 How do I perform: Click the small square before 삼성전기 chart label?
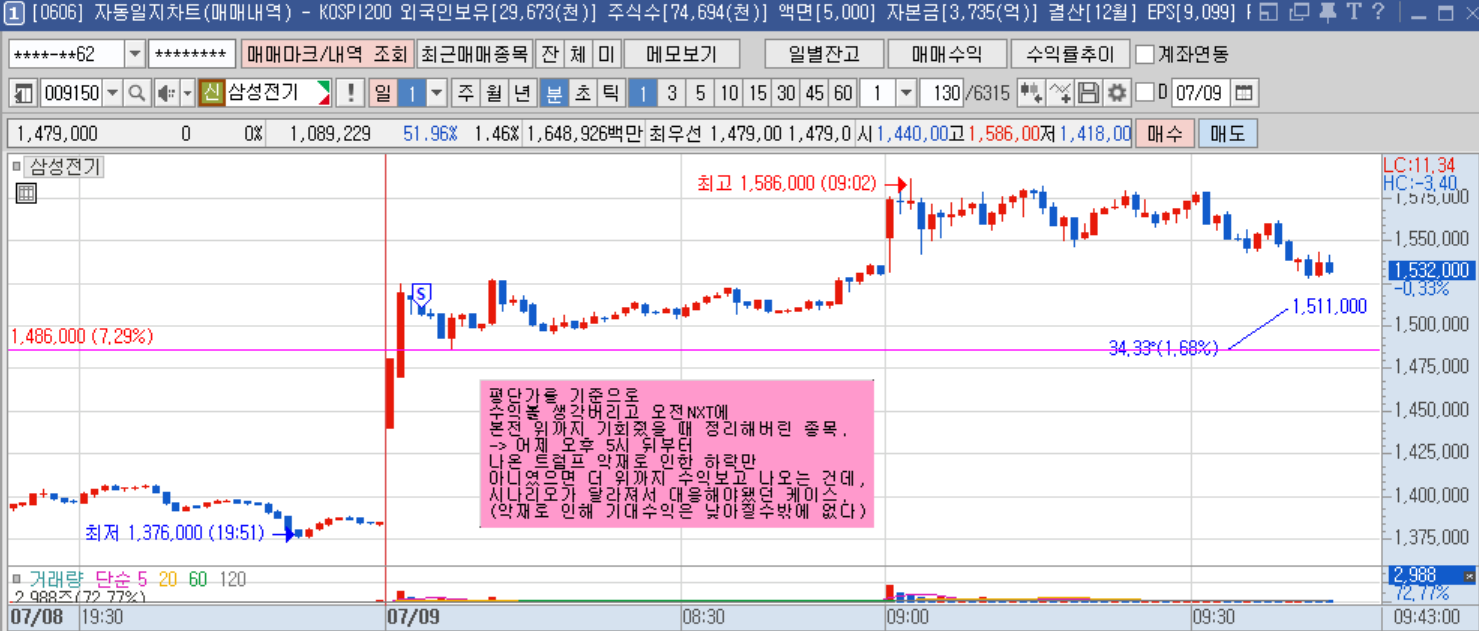pos(16,167)
